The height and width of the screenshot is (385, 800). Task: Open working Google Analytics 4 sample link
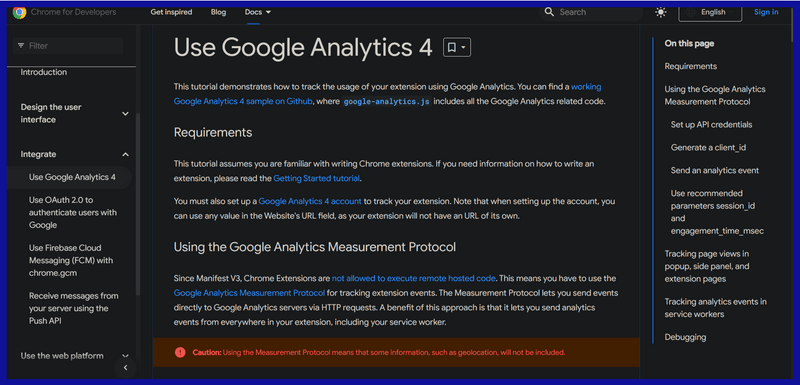point(387,94)
